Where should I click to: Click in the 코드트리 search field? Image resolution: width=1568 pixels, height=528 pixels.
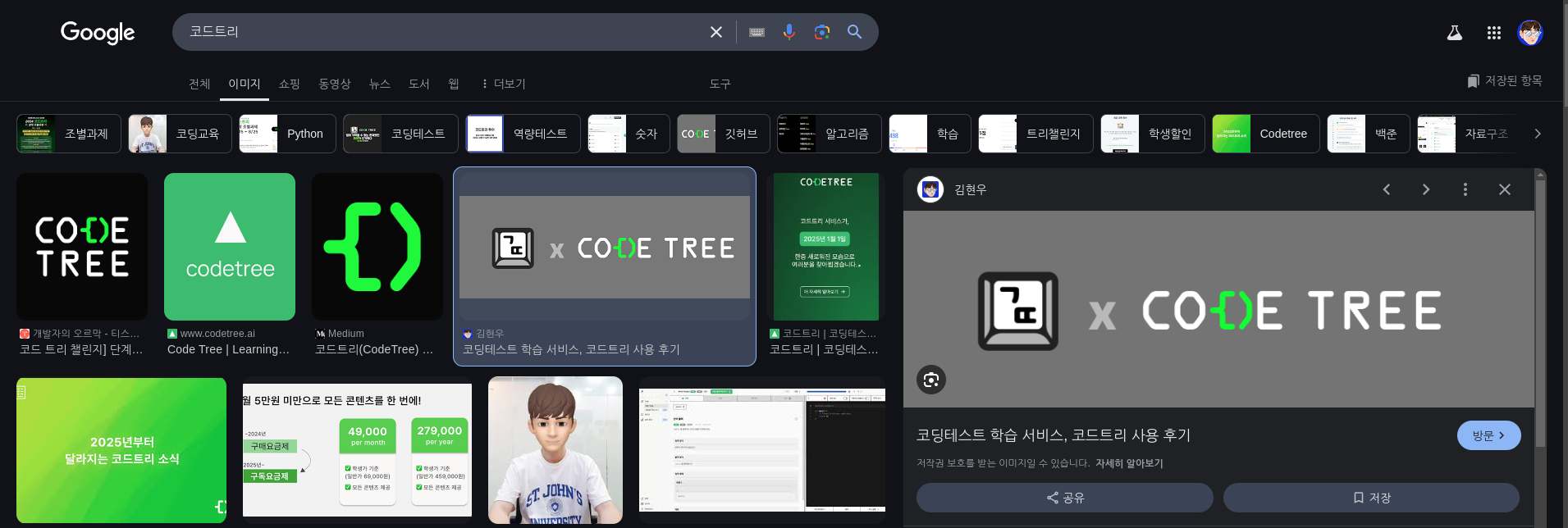pos(443,32)
